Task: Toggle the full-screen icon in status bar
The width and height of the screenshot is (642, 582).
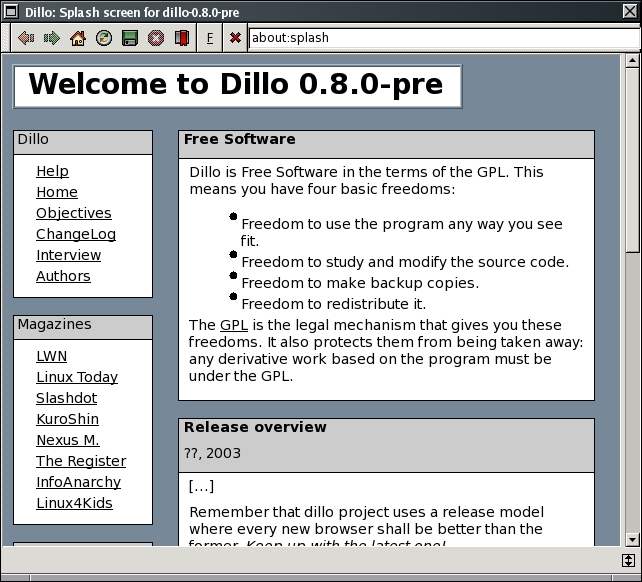Action: click(628, 560)
